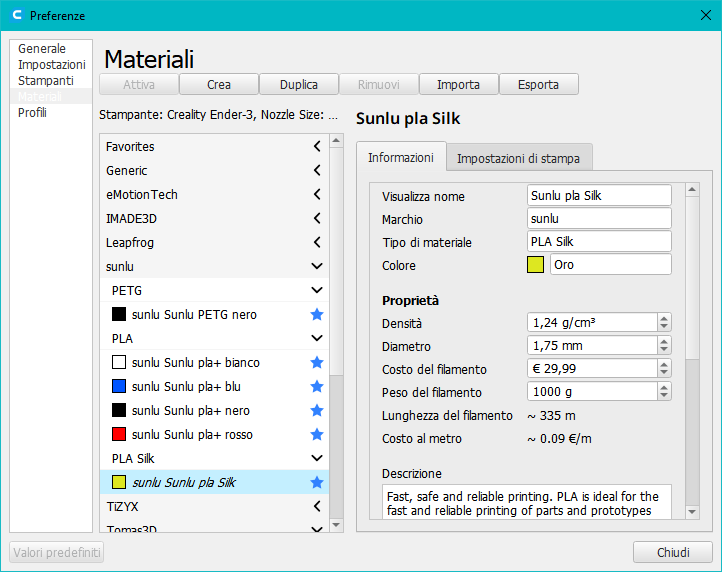722x572 pixels.
Task: Click star icon of Sunlu pla Silk
Action: (317, 482)
